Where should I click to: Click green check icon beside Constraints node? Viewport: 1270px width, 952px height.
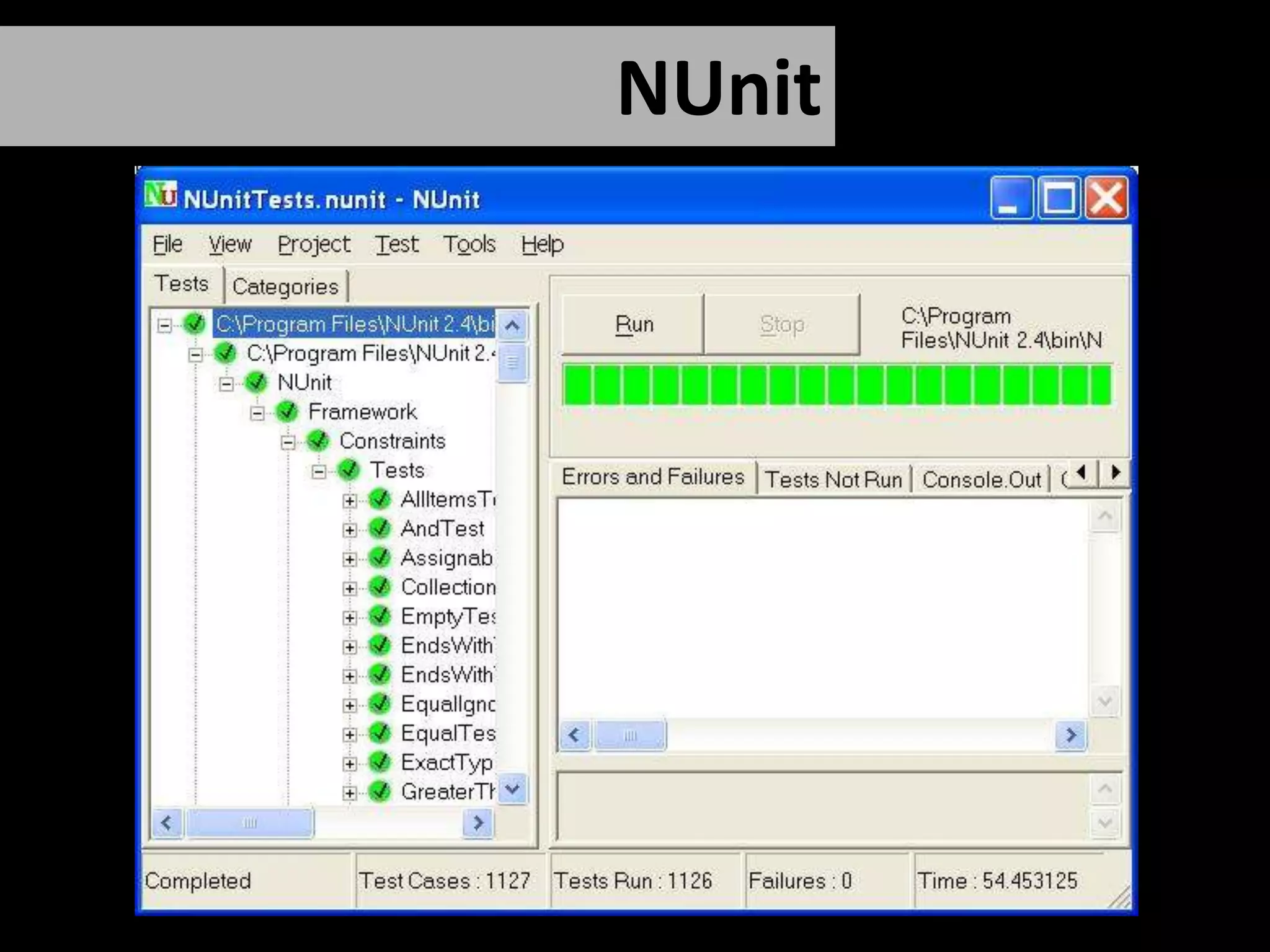pos(317,441)
